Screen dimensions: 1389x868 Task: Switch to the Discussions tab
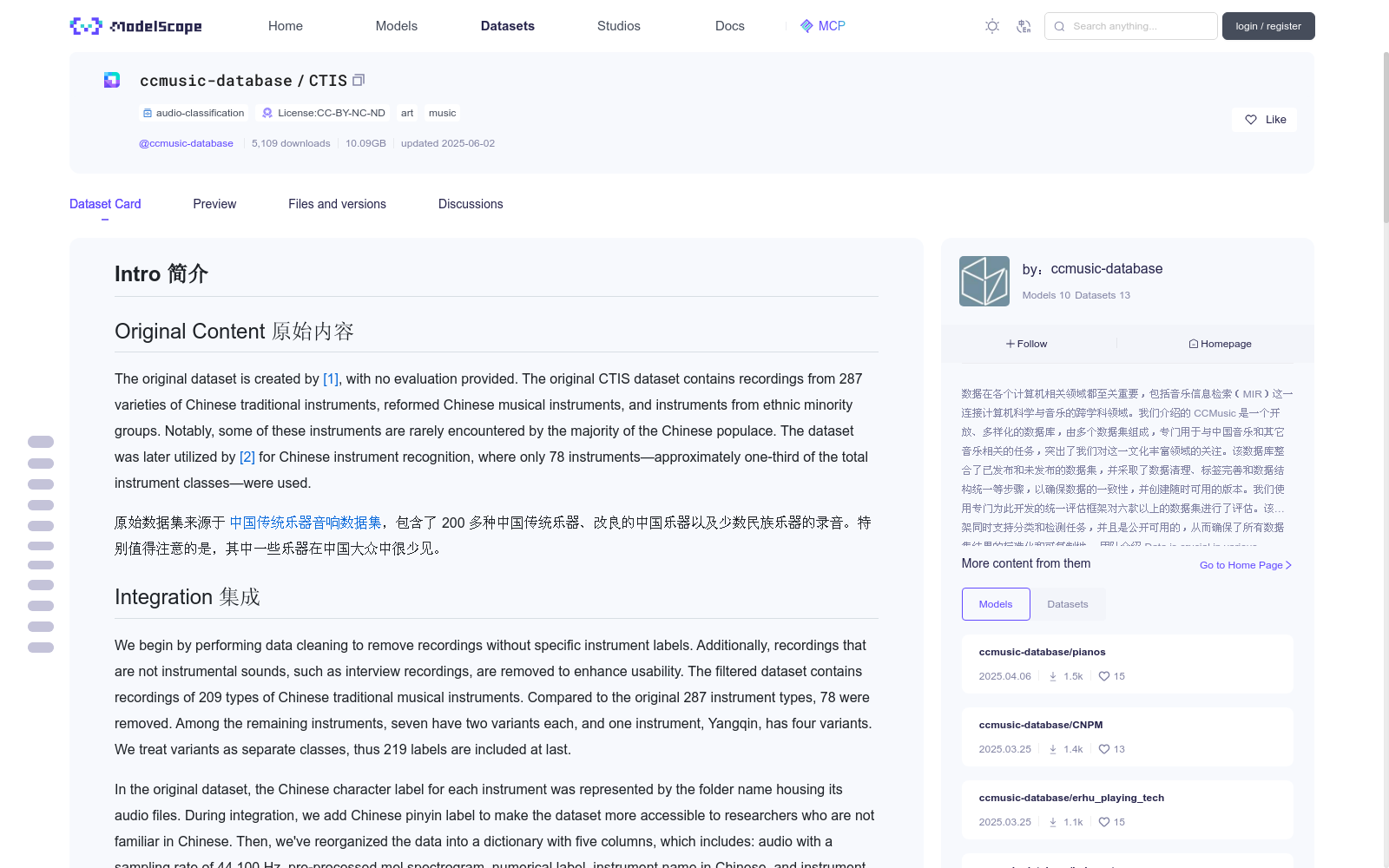471,204
